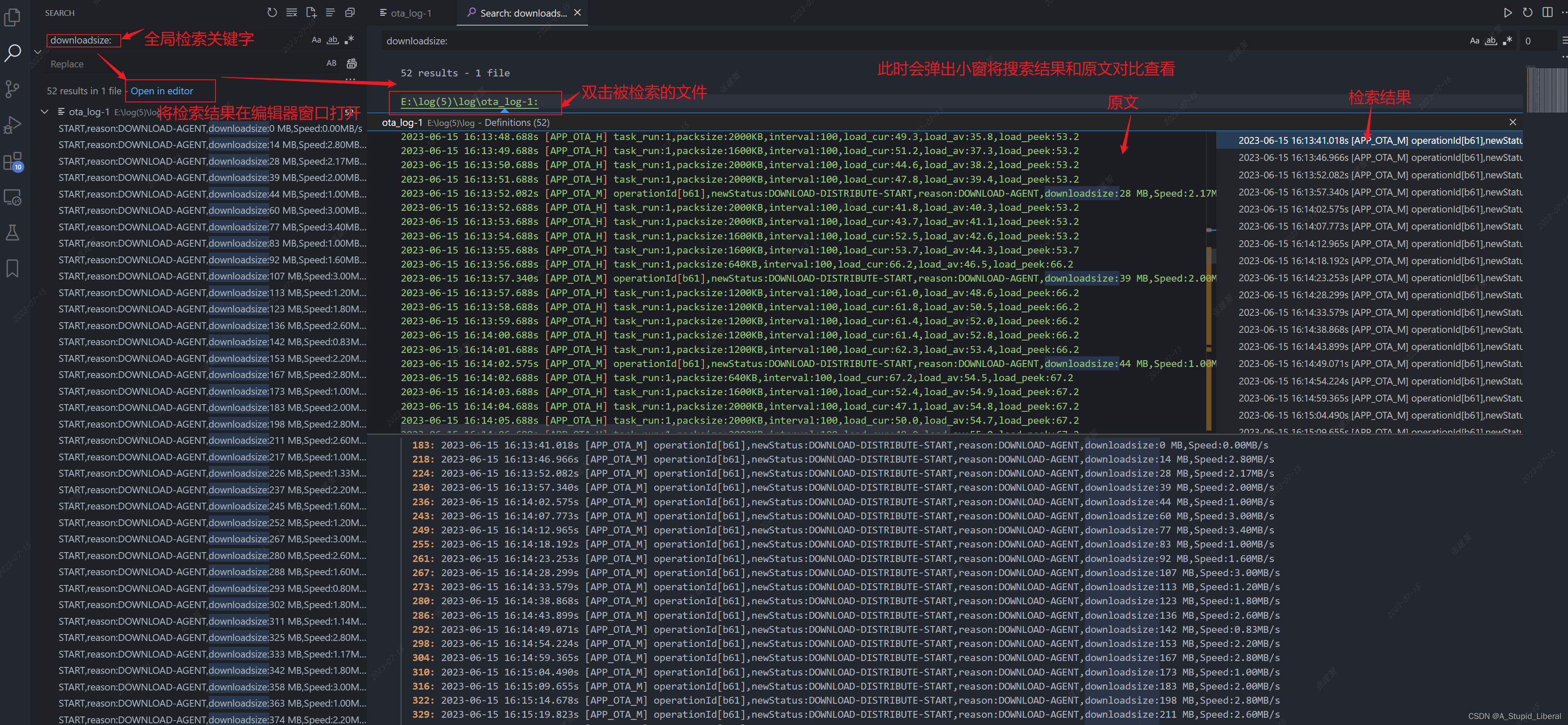Click the Open in editor link
The image size is (1568, 725).
tap(162, 91)
